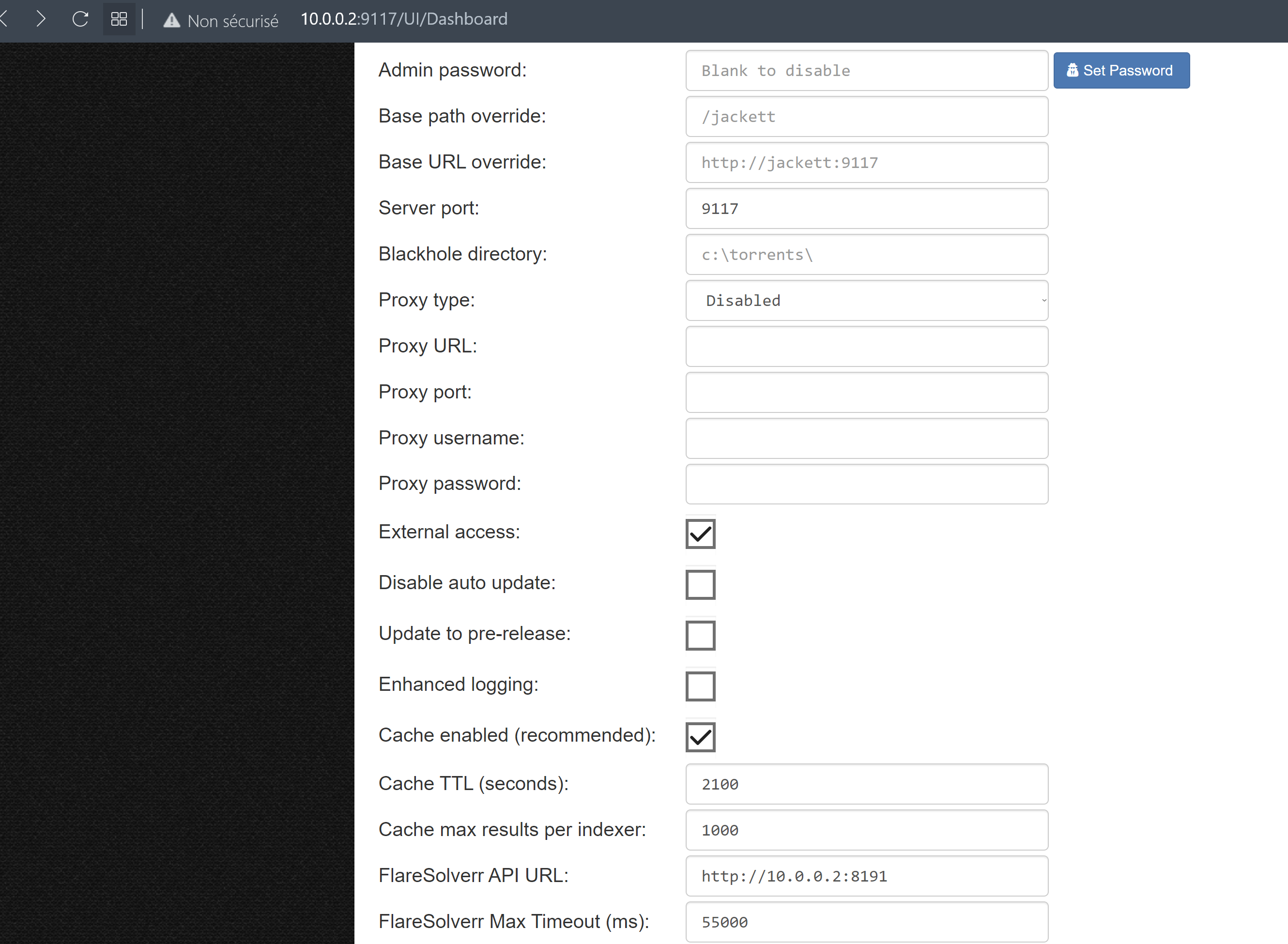Image resolution: width=1288 pixels, height=944 pixels.
Task: Click the padlock icon on Set Password button
Action: point(1073,70)
